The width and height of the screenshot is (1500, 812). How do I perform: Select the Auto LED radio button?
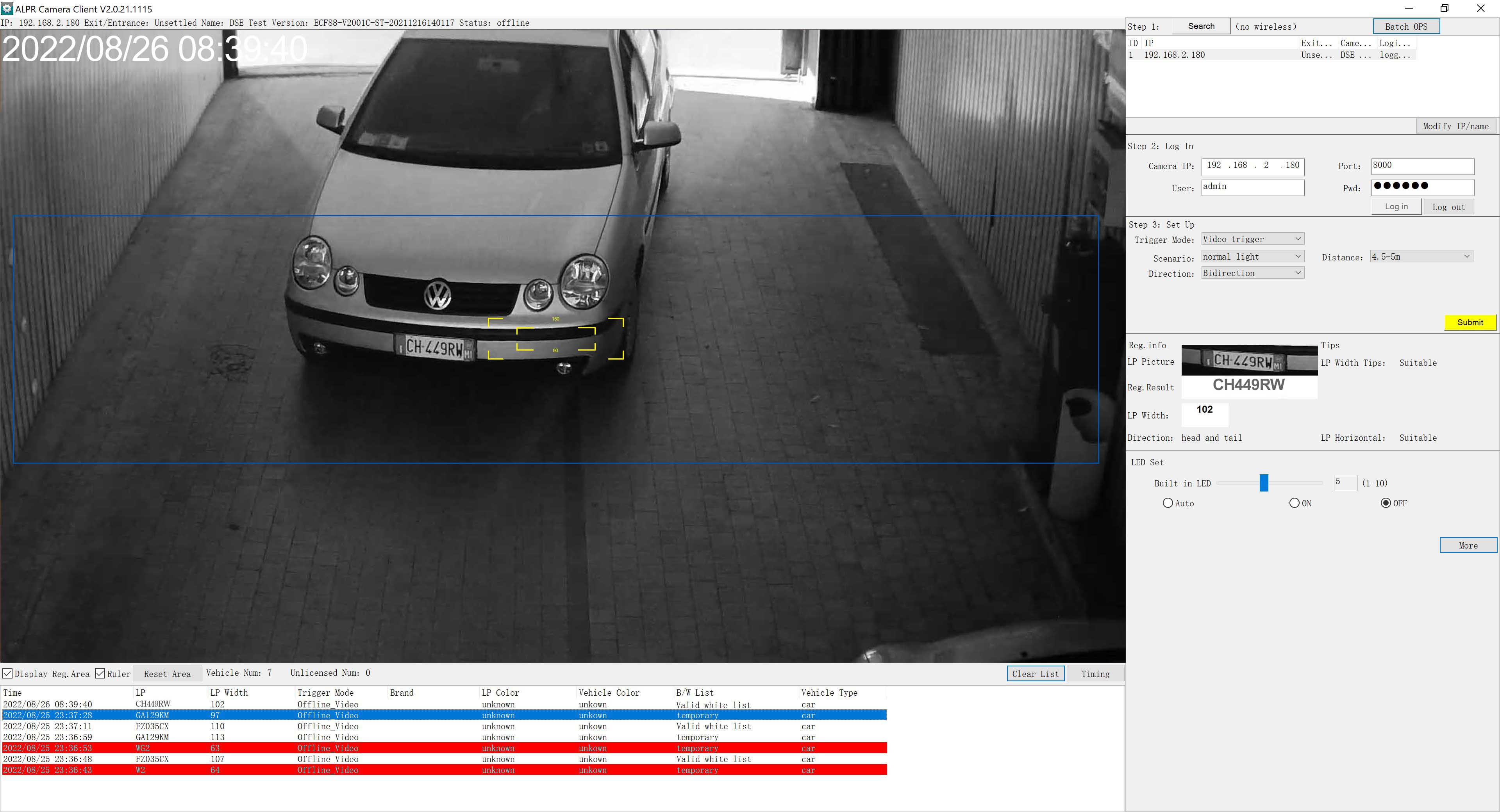click(x=1168, y=503)
